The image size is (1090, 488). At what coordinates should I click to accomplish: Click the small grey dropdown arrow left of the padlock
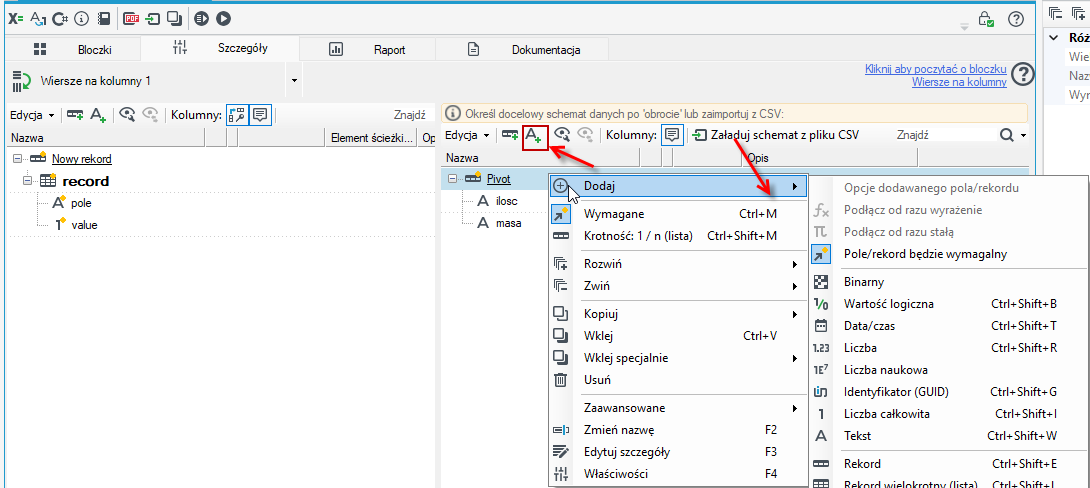(x=964, y=27)
